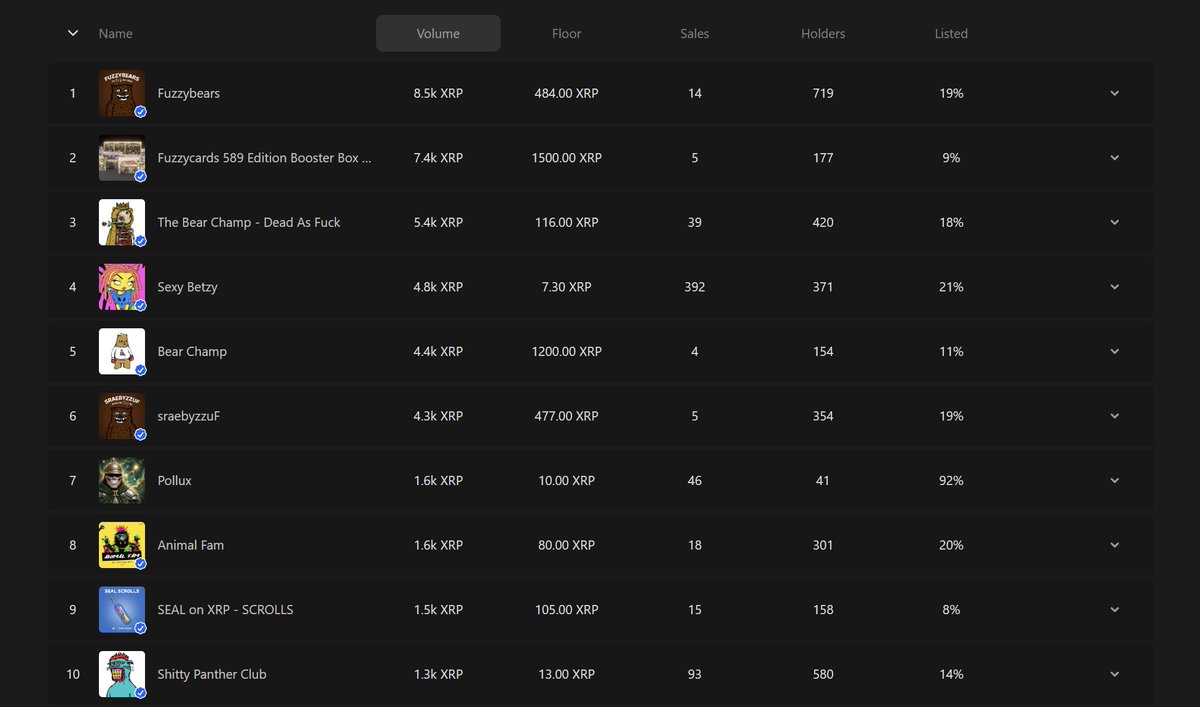The image size is (1200, 707).
Task: Click the chevron beside the Name header
Action: pos(73,33)
